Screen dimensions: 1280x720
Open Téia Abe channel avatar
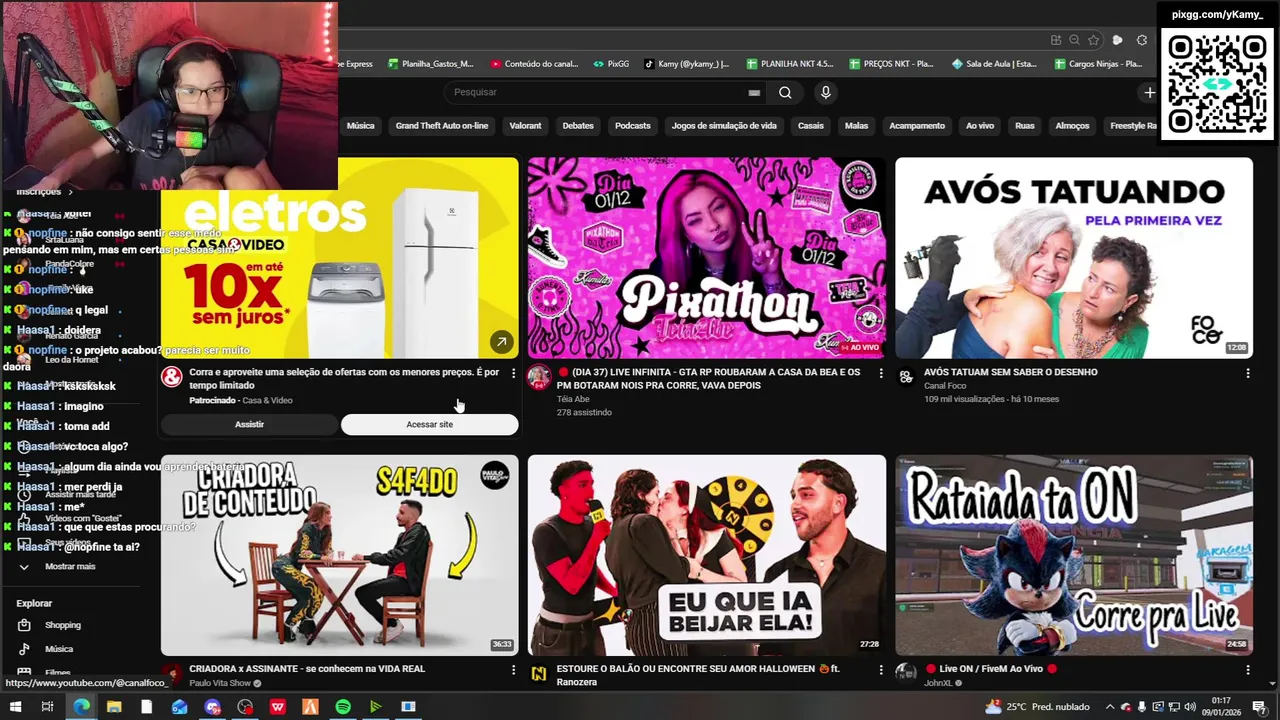(539, 377)
